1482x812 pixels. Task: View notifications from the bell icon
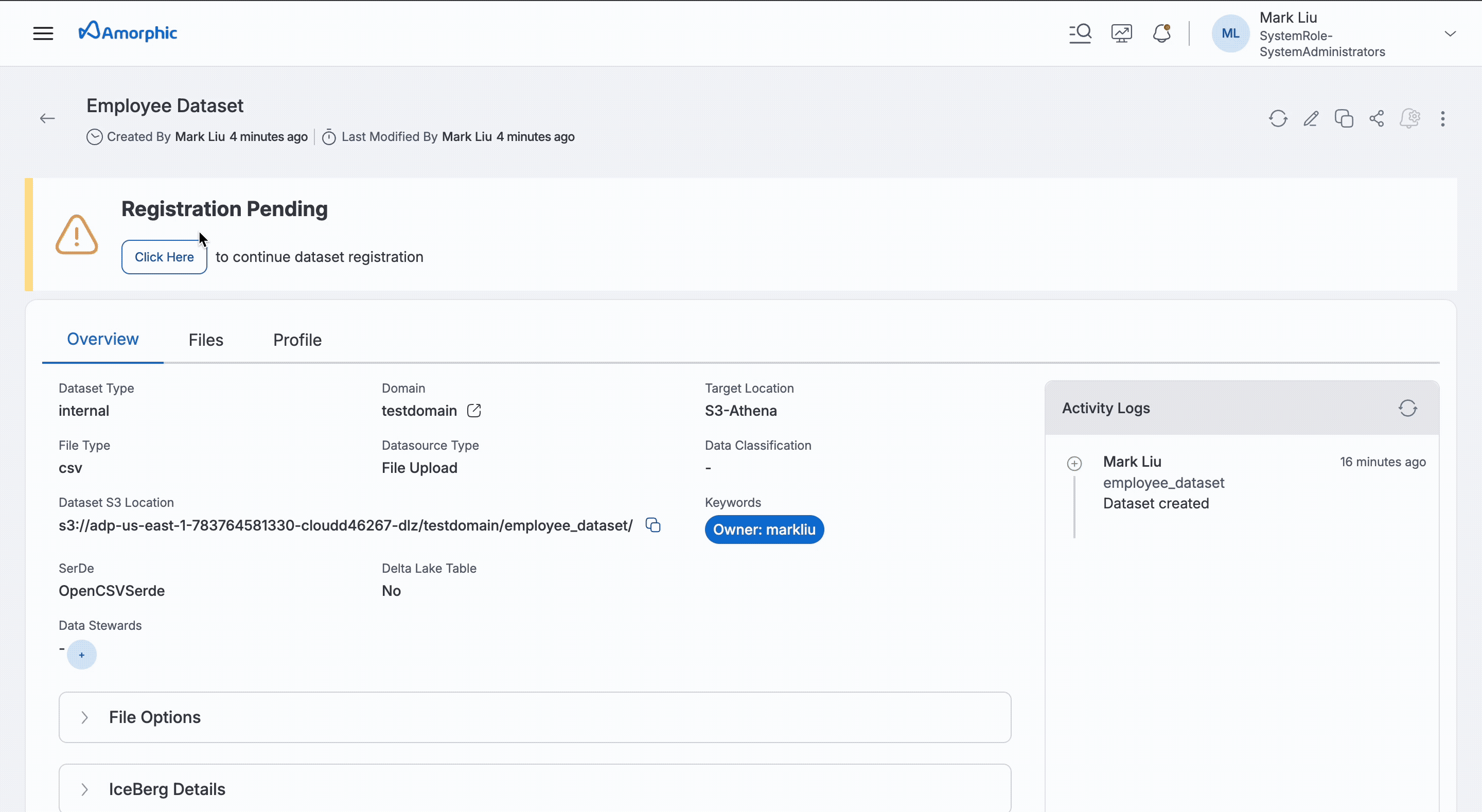pos(1161,33)
